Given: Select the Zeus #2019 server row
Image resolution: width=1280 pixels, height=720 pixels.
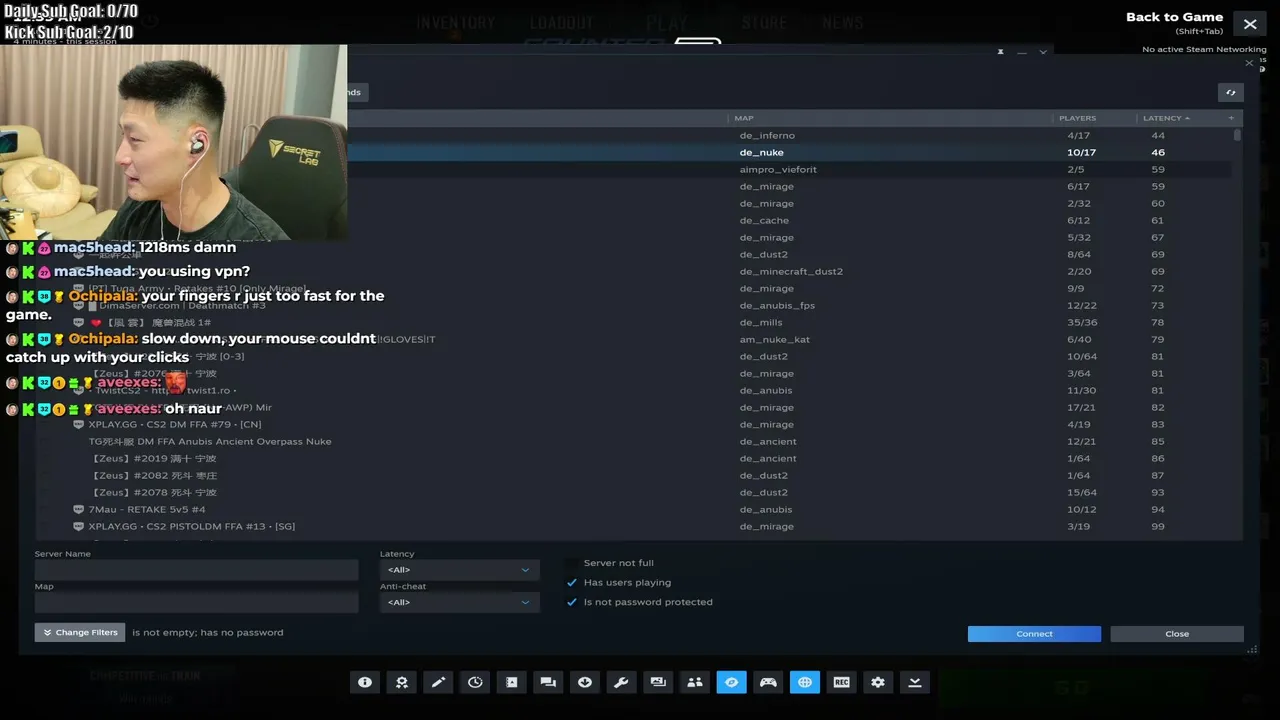Looking at the screenshot, I should pyautogui.click(x=635, y=458).
